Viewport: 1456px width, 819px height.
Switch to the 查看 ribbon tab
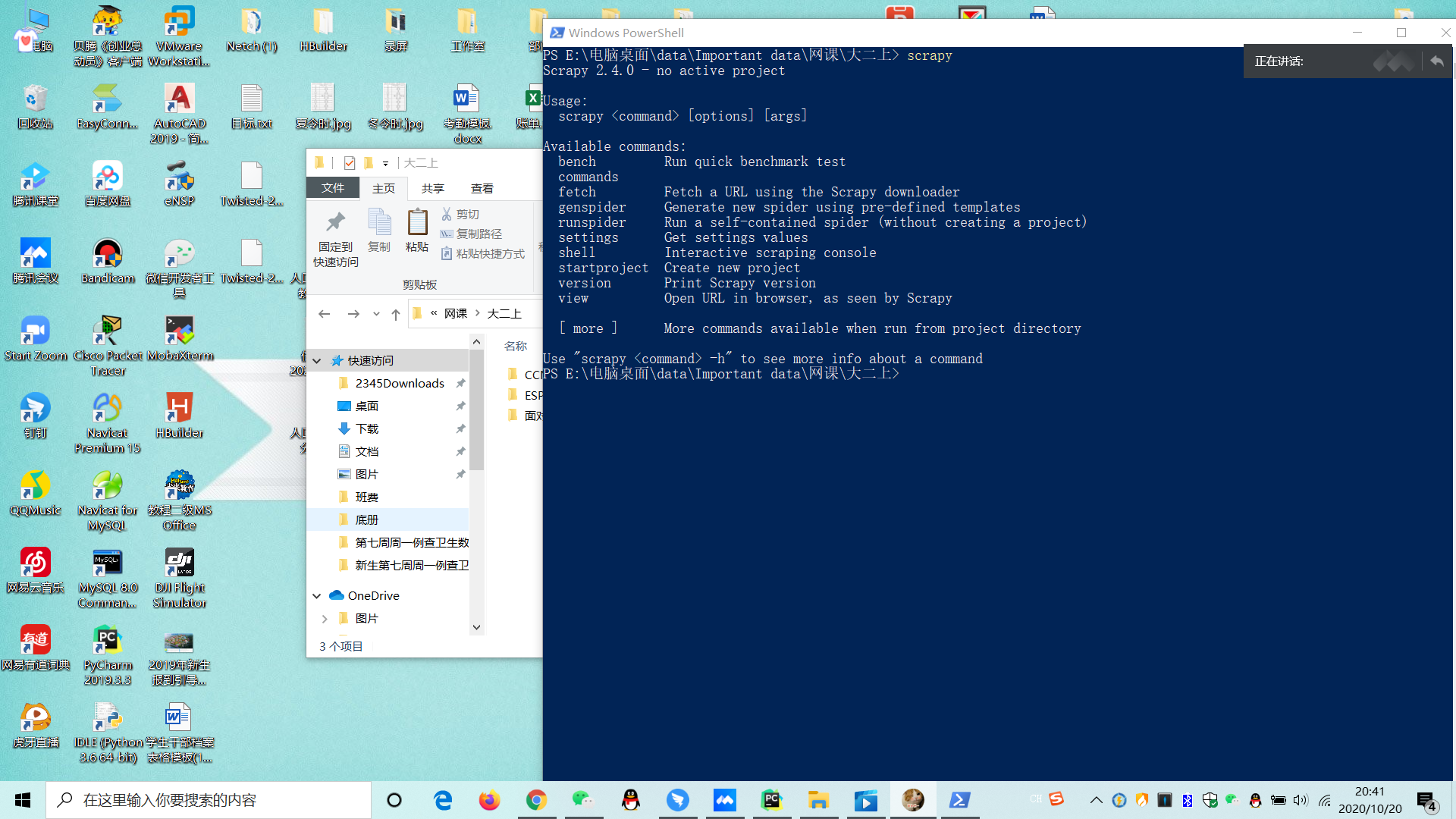point(482,188)
